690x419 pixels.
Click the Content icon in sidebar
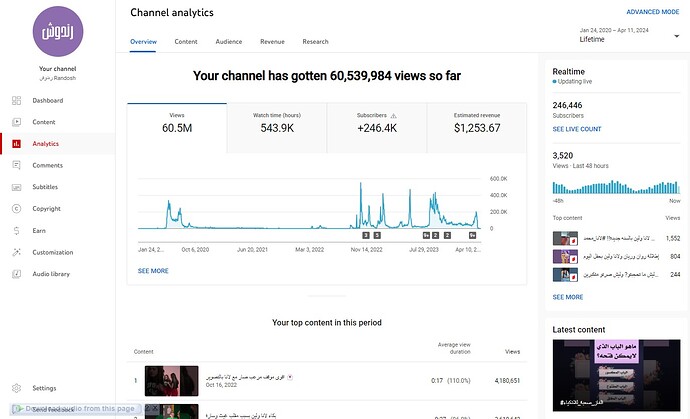click(17, 122)
